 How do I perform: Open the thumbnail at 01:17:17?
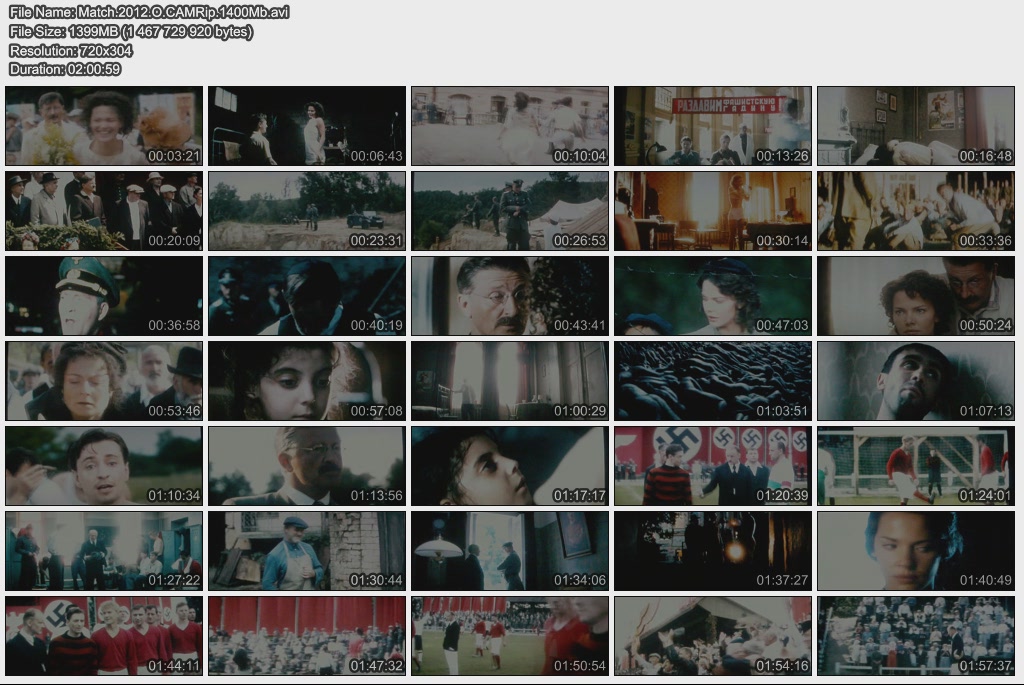pos(510,466)
